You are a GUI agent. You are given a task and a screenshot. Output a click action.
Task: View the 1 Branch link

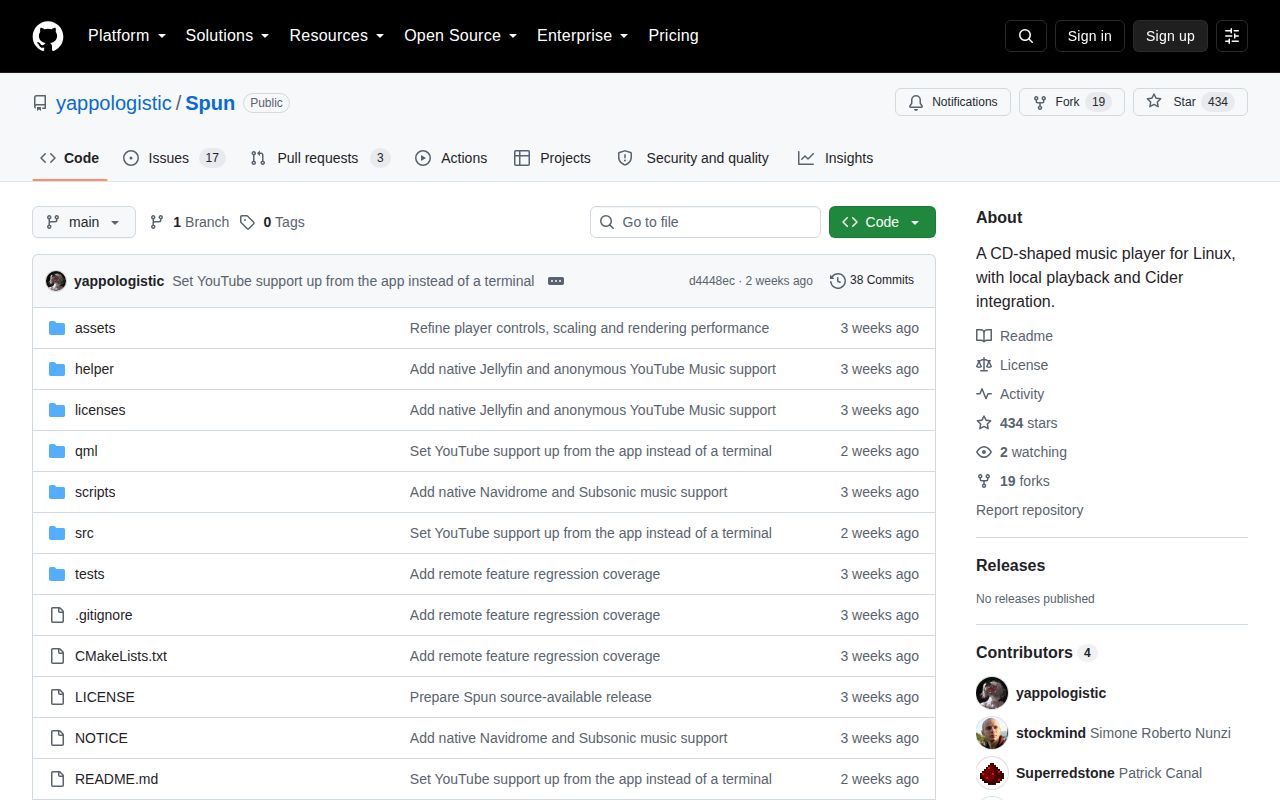click(189, 222)
